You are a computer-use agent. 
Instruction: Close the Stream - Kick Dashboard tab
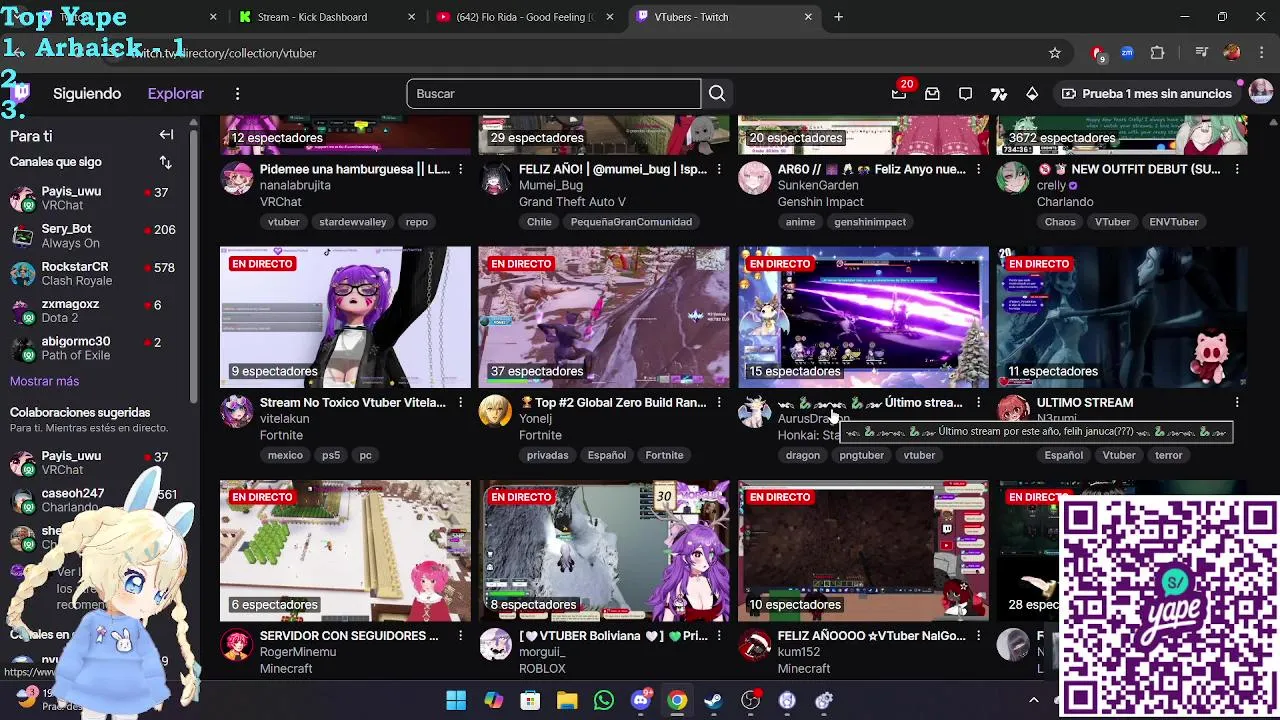(411, 17)
